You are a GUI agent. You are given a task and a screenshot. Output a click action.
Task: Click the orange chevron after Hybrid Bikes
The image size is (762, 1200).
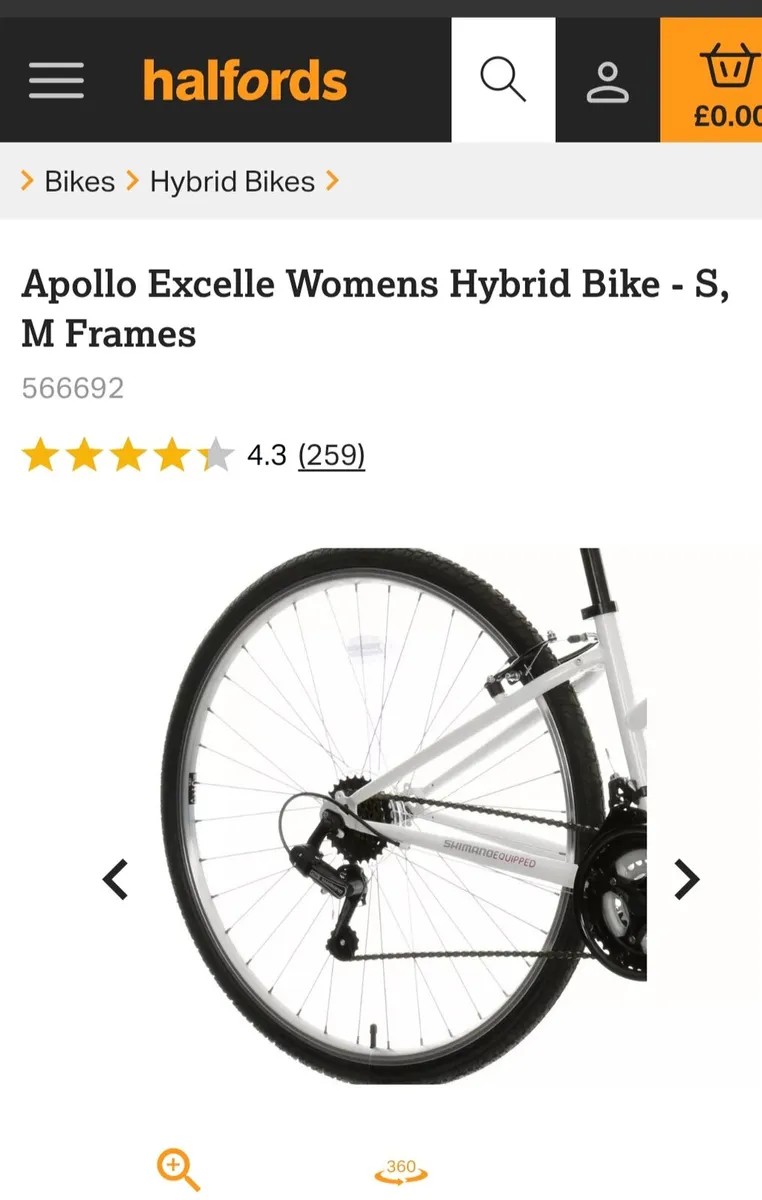pos(332,182)
